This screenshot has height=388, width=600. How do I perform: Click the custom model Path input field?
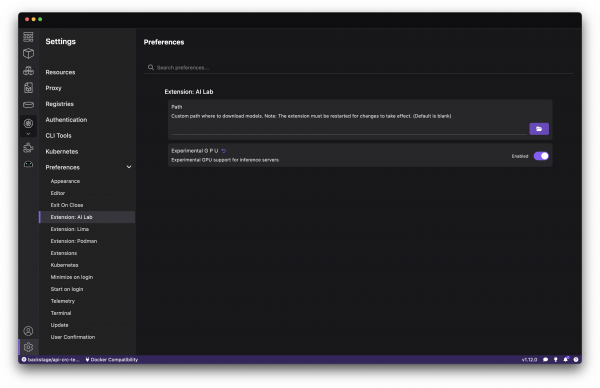click(349, 130)
